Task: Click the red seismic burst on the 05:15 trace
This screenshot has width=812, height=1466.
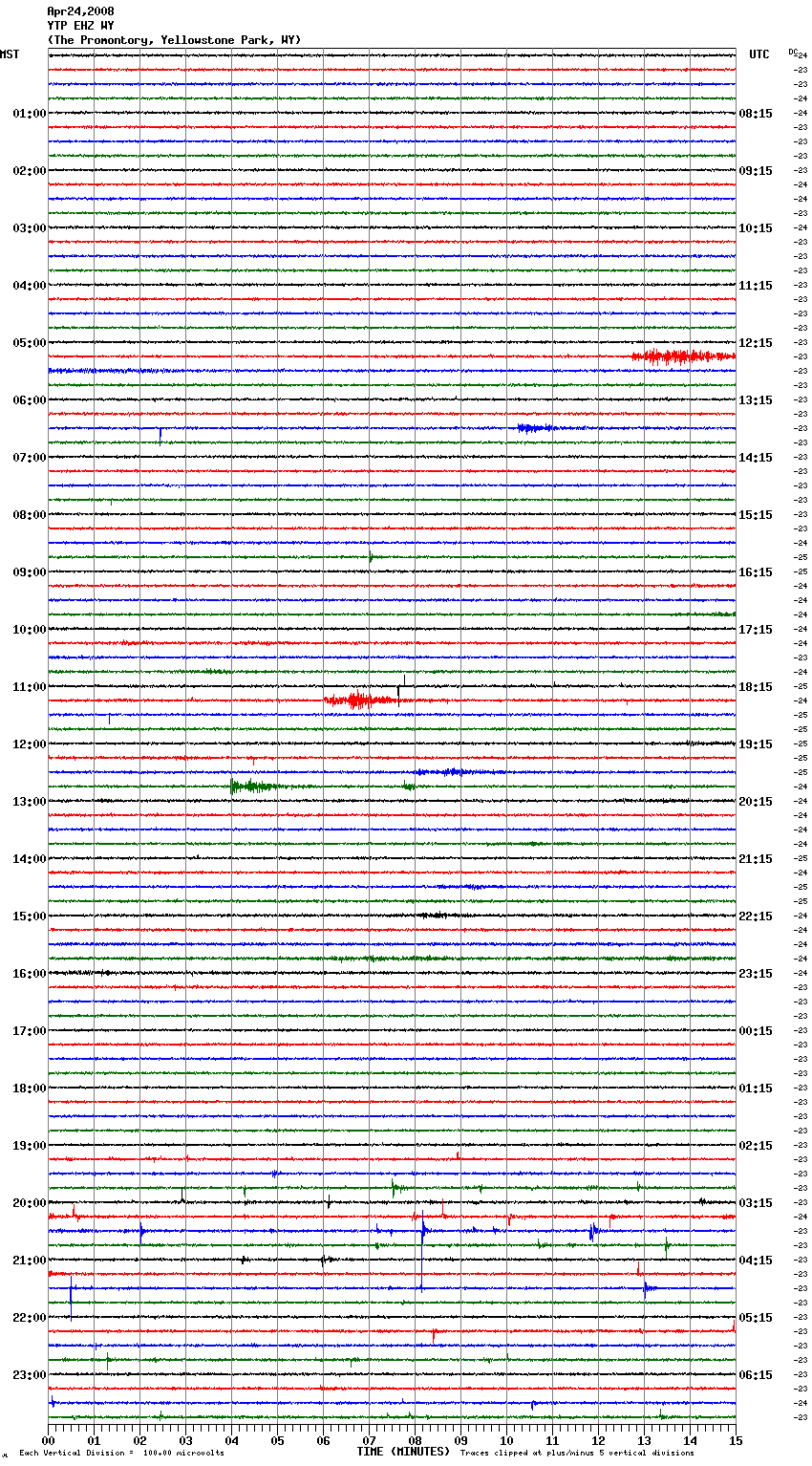Action: click(x=682, y=356)
